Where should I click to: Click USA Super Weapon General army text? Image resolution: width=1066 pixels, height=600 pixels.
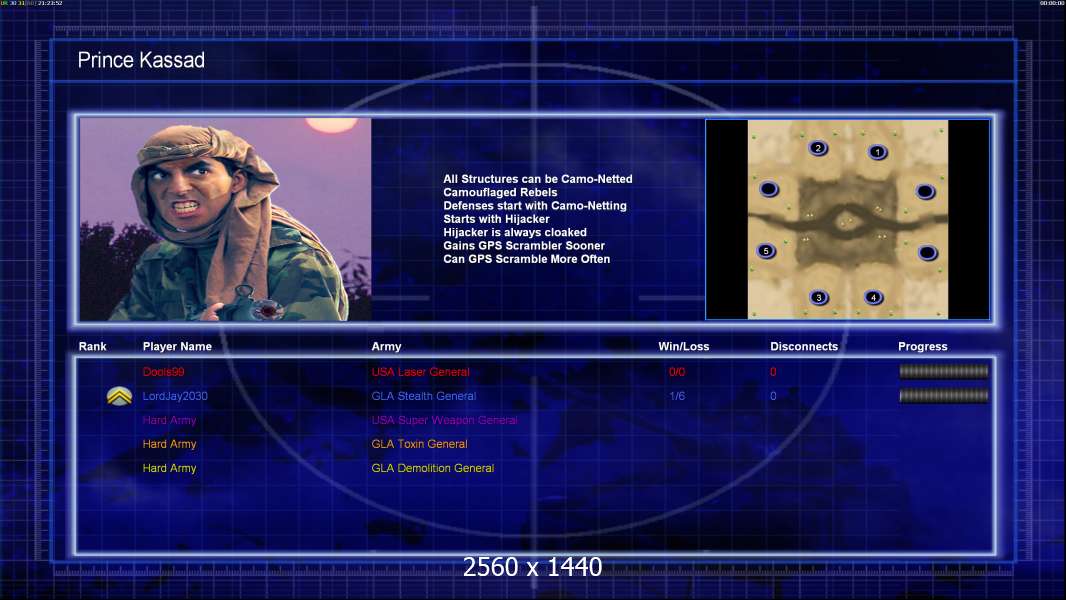(444, 420)
